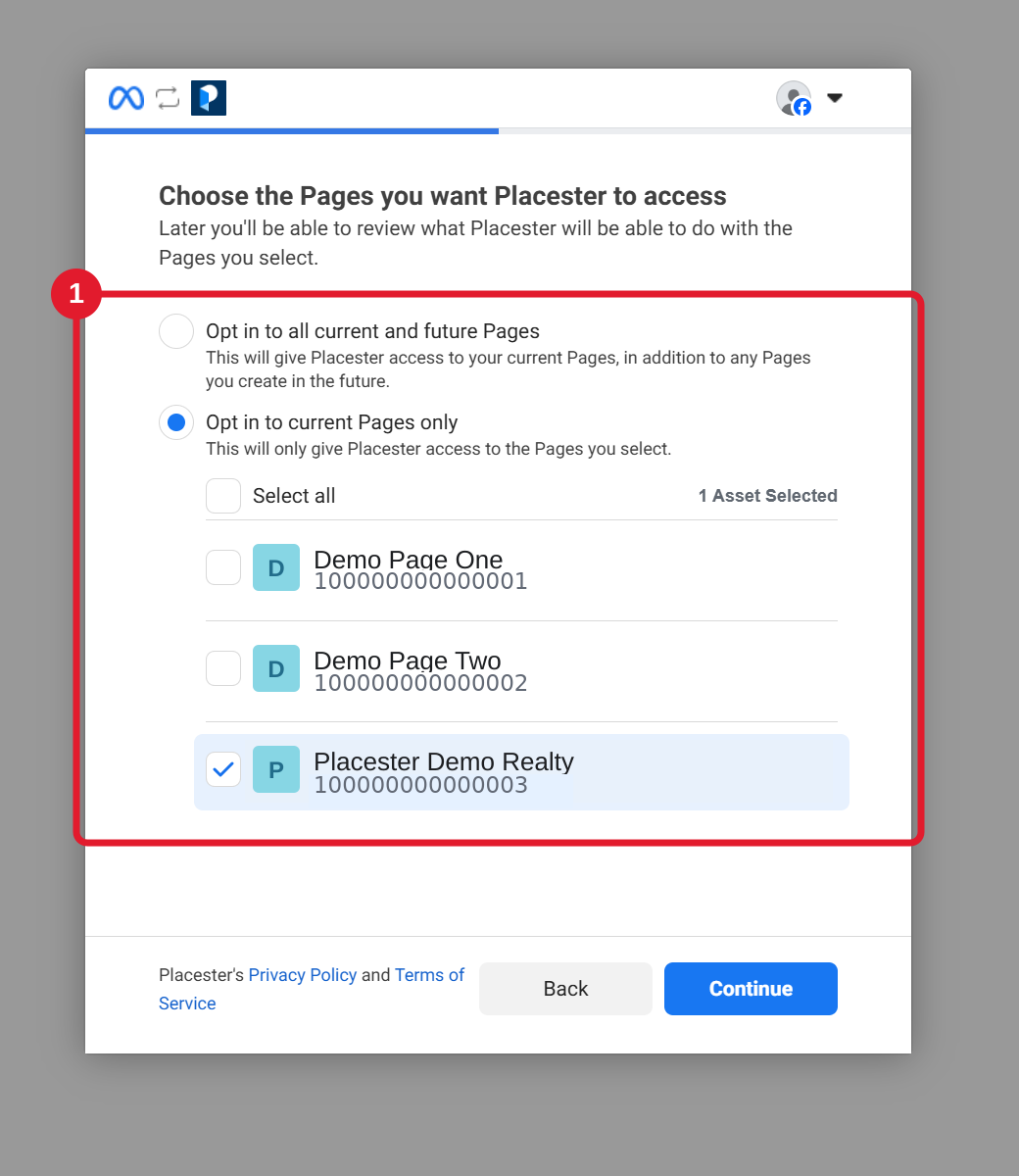The height and width of the screenshot is (1176, 1019).
Task: Click the 1 Asset Selected label
Action: tap(768, 496)
